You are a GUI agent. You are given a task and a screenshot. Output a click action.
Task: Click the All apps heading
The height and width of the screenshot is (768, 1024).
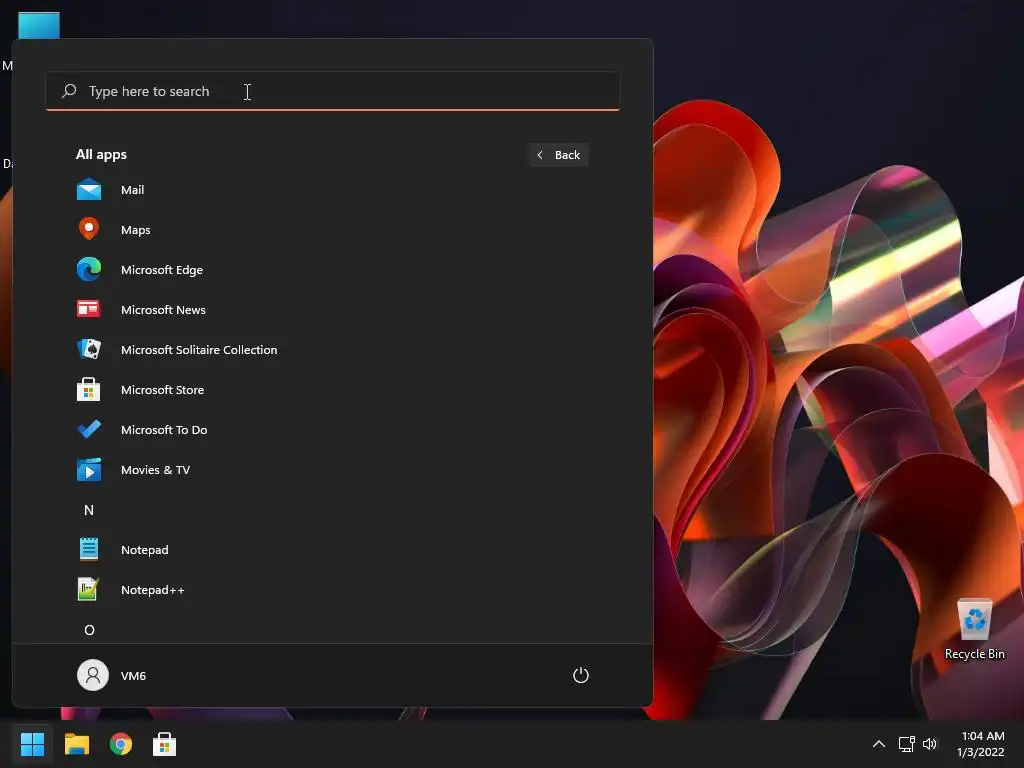pos(101,155)
